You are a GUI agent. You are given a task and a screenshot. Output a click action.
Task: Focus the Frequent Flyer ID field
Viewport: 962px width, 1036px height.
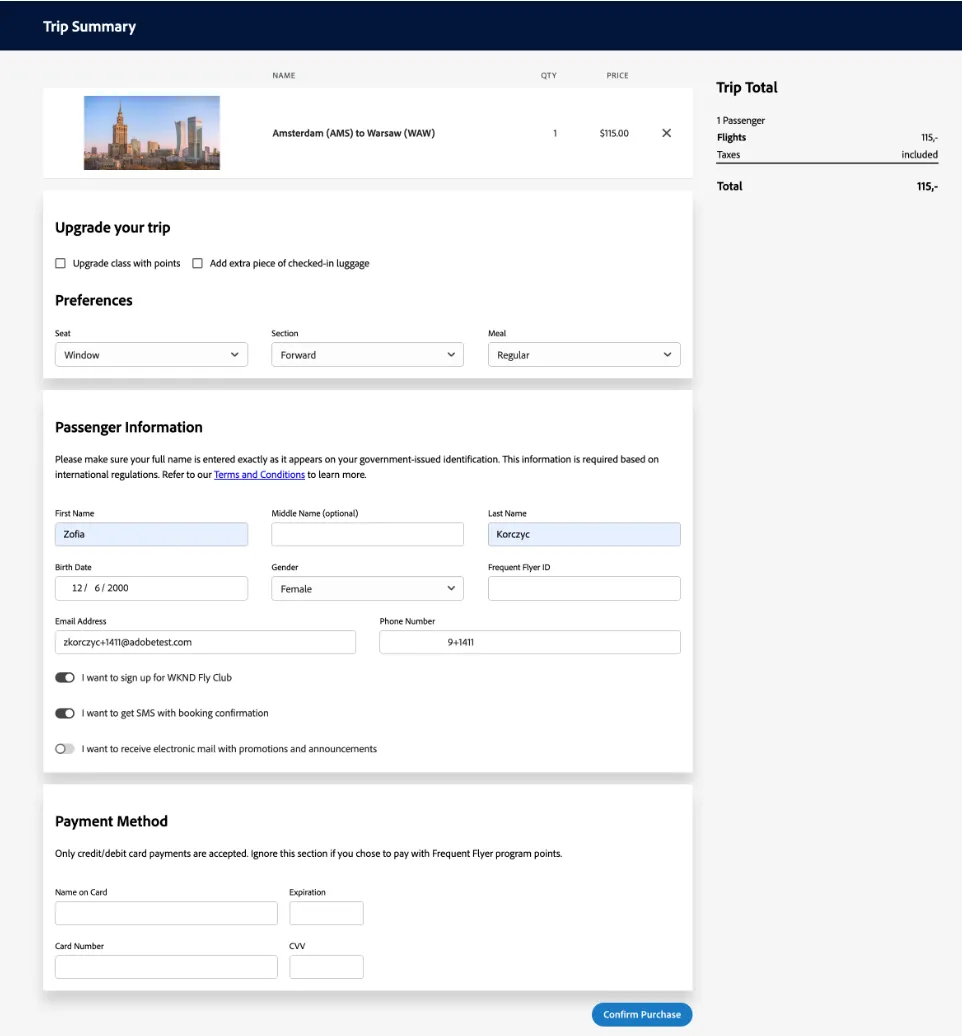coord(584,588)
